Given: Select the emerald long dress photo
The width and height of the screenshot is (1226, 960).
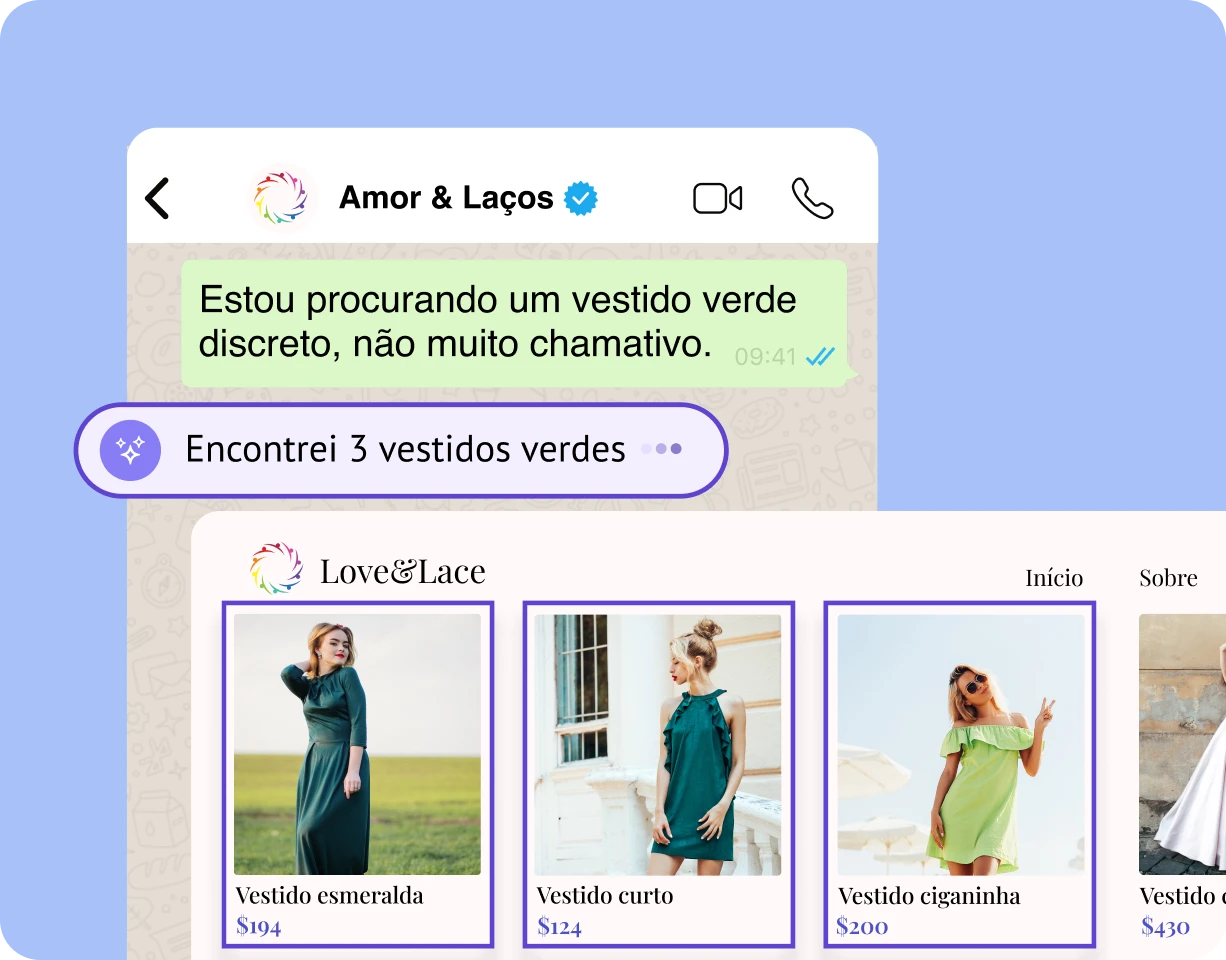Looking at the screenshot, I should click(357, 744).
